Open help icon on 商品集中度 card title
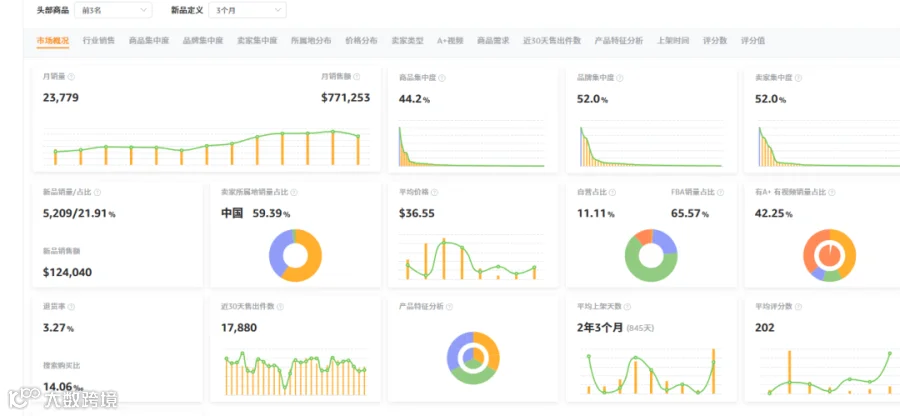This screenshot has height=416, width=900. click(x=442, y=78)
